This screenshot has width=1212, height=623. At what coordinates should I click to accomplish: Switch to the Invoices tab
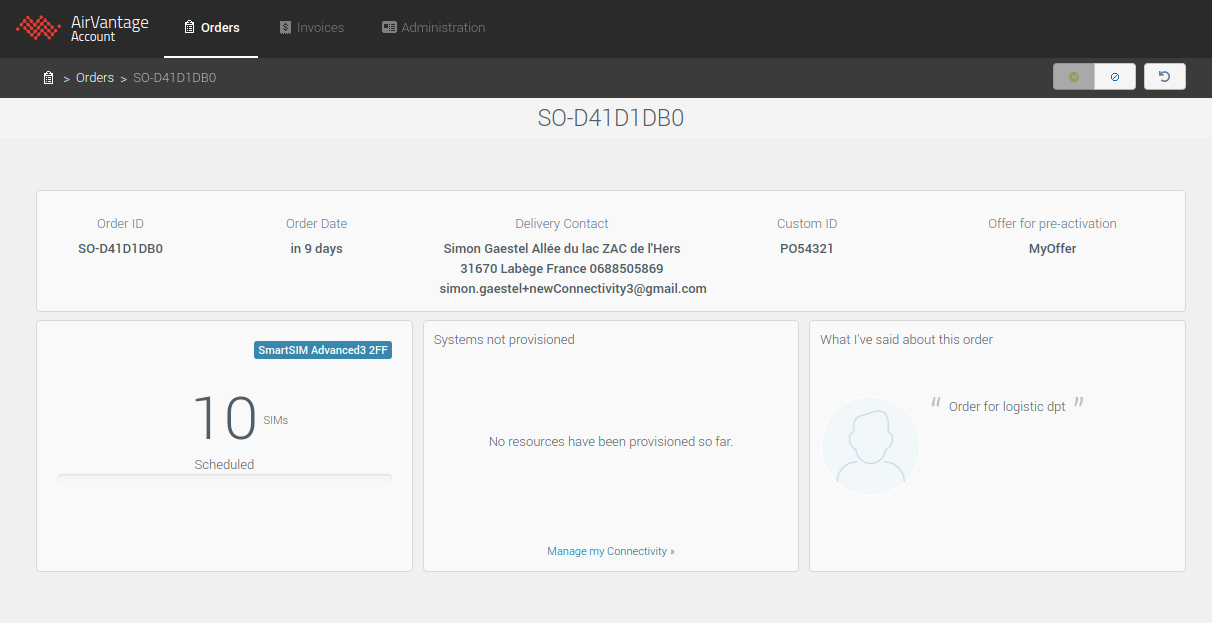312,28
